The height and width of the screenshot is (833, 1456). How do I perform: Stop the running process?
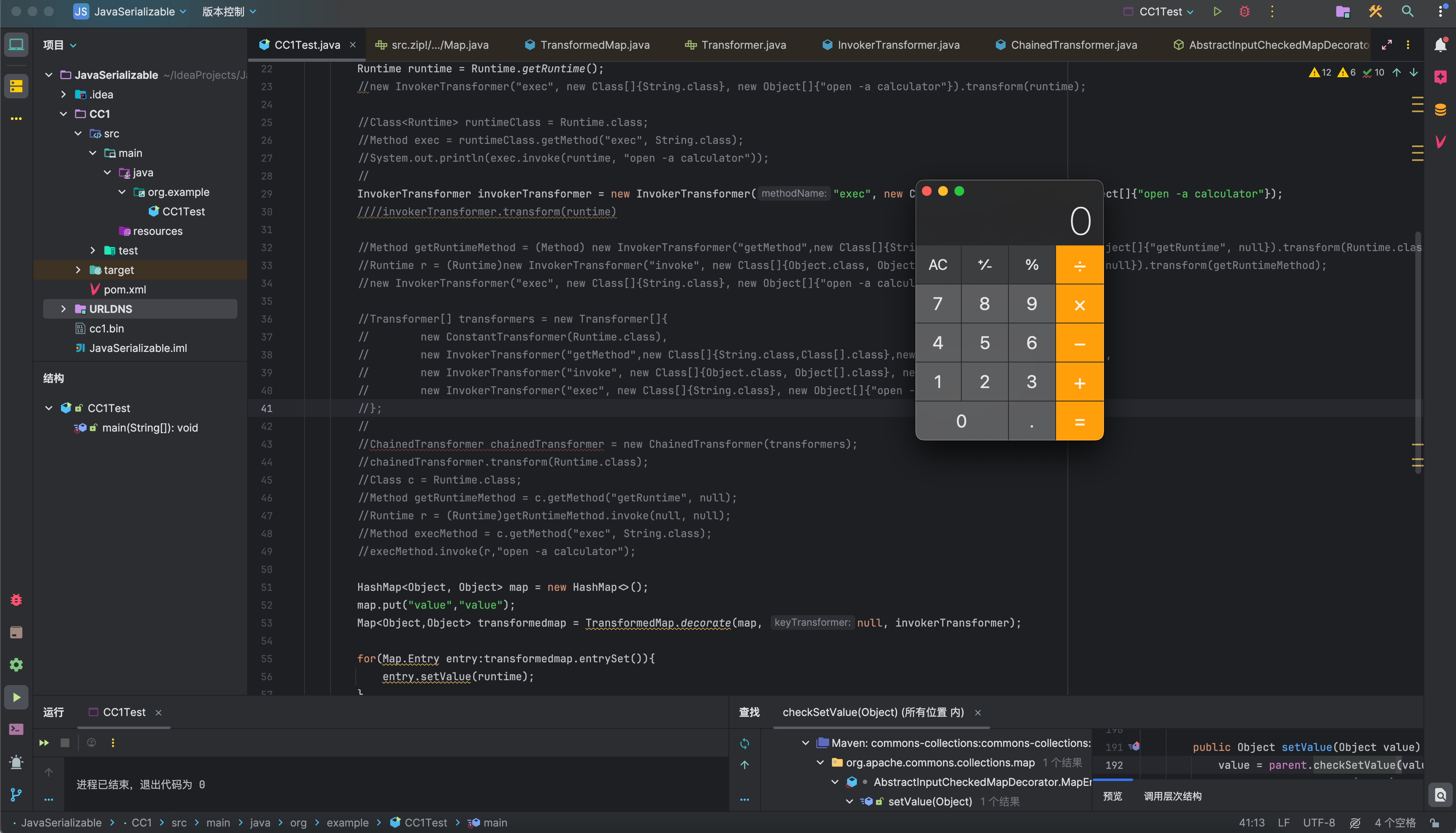click(x=65, y=743)
